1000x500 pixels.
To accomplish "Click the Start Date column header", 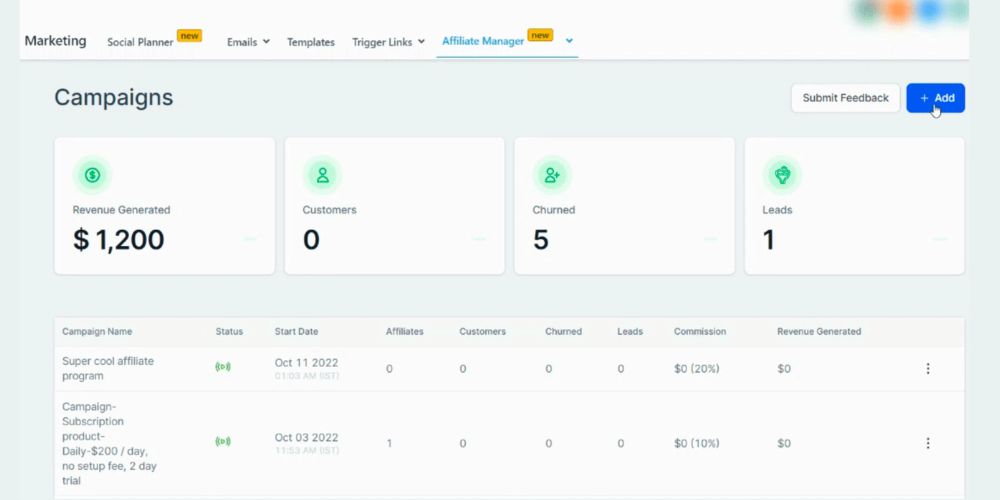I will click(299, 331).
